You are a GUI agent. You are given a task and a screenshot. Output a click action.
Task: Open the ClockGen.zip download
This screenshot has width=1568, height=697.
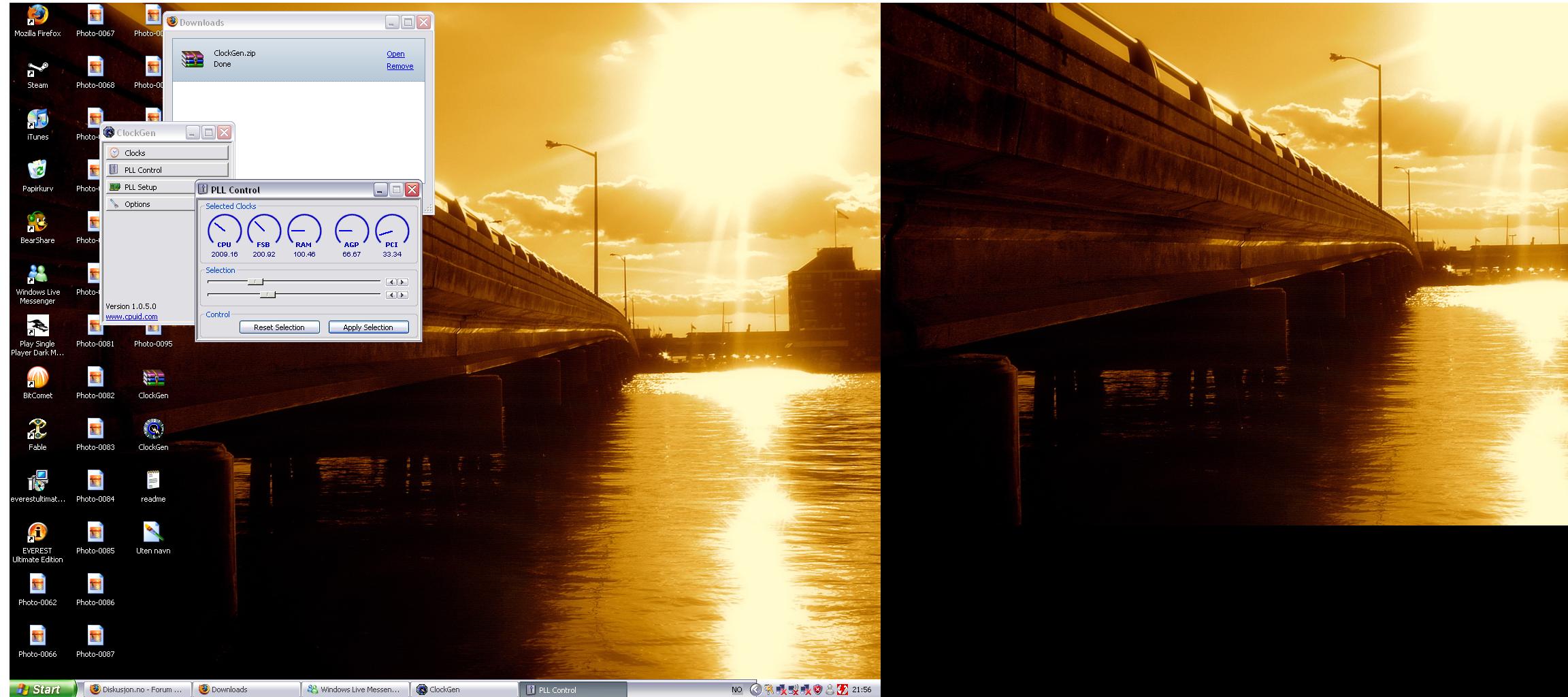point(395,54)
